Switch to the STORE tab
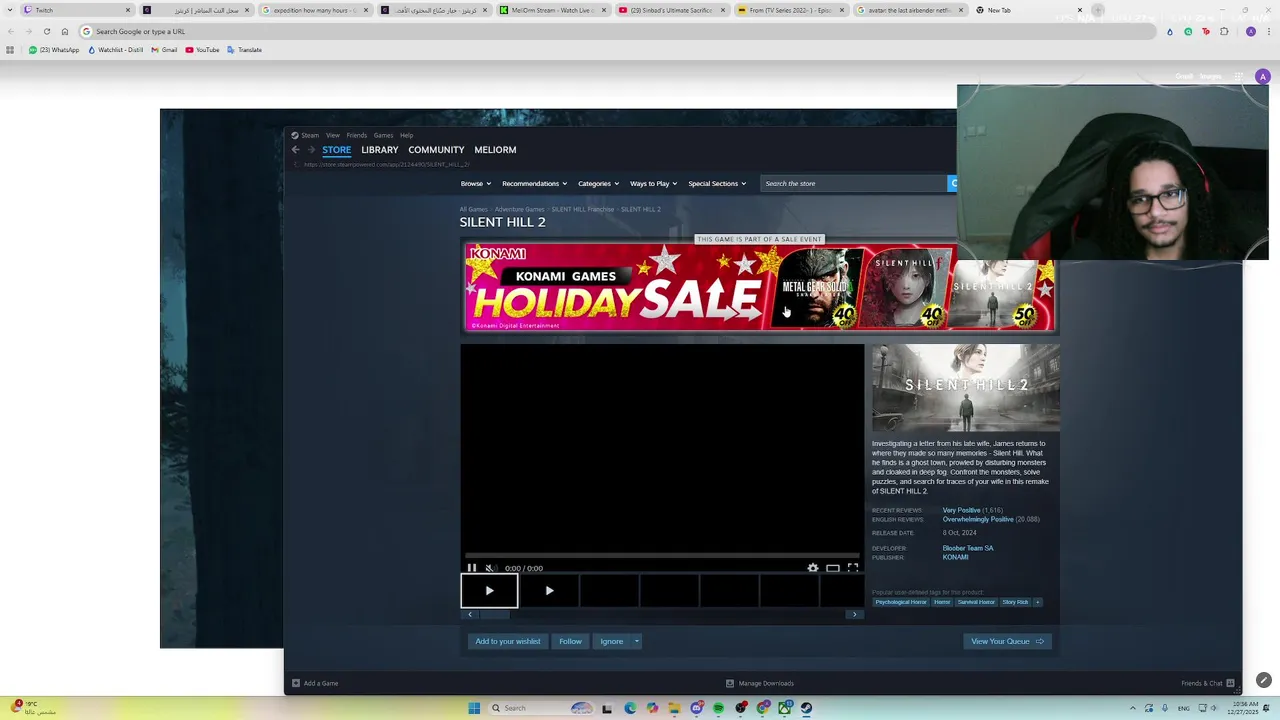The image size is (1280, 720). coord(336,150)
